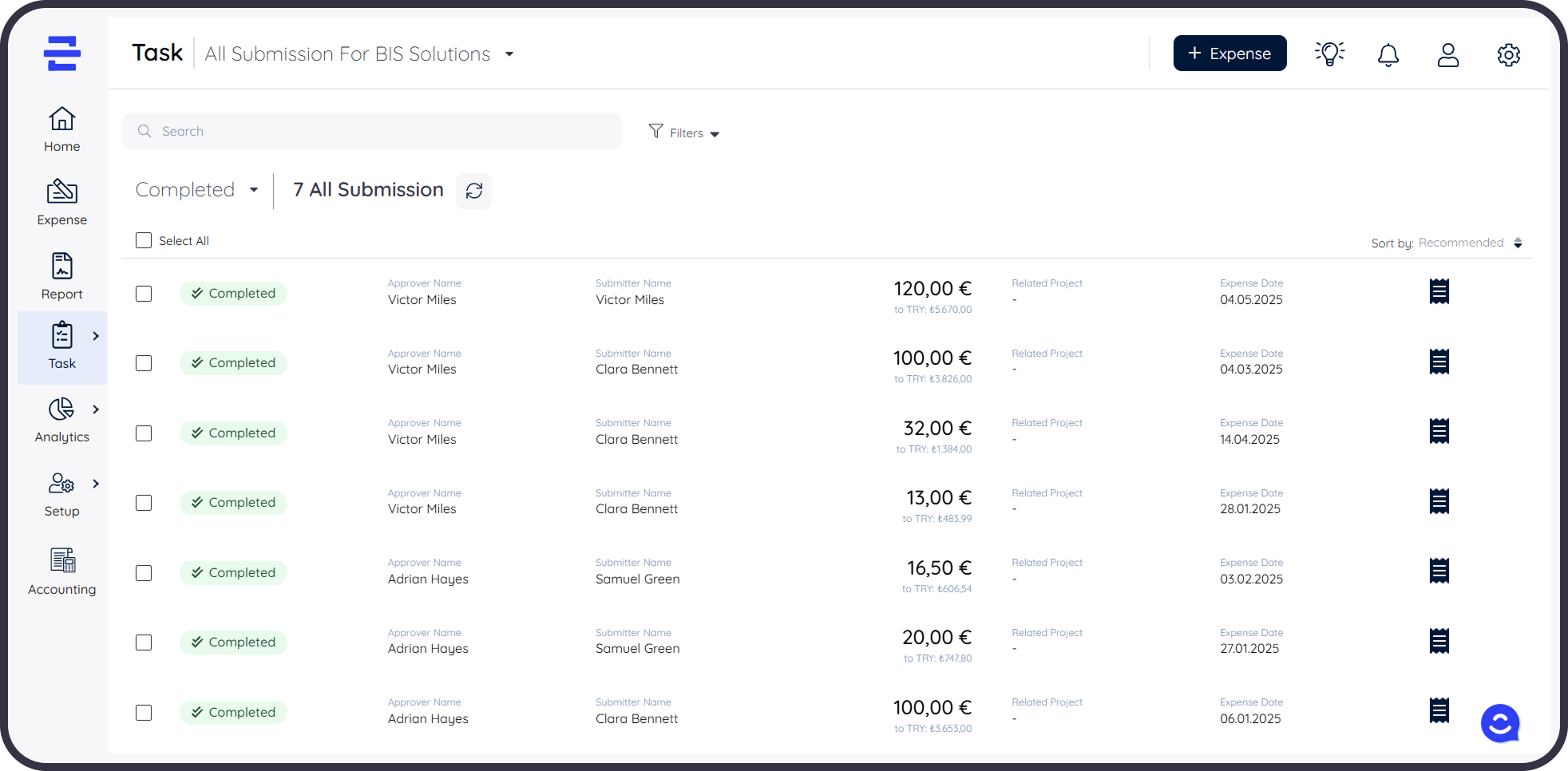1568x771 pixels.
Task: Open the user profile icon
Action: (1447, 54)
